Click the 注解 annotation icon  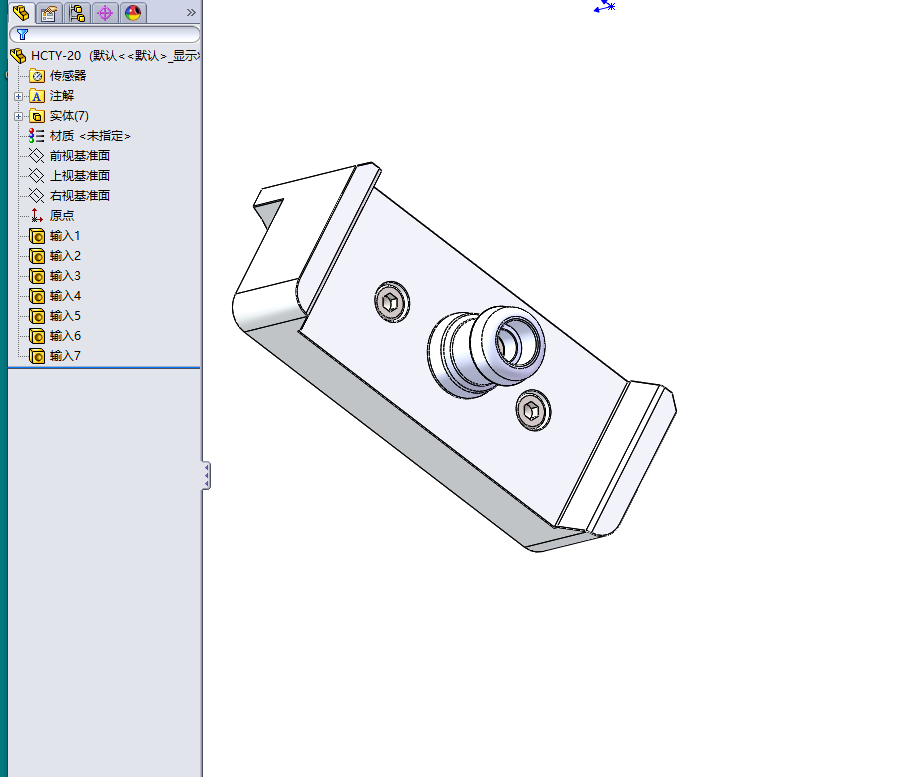37,96
